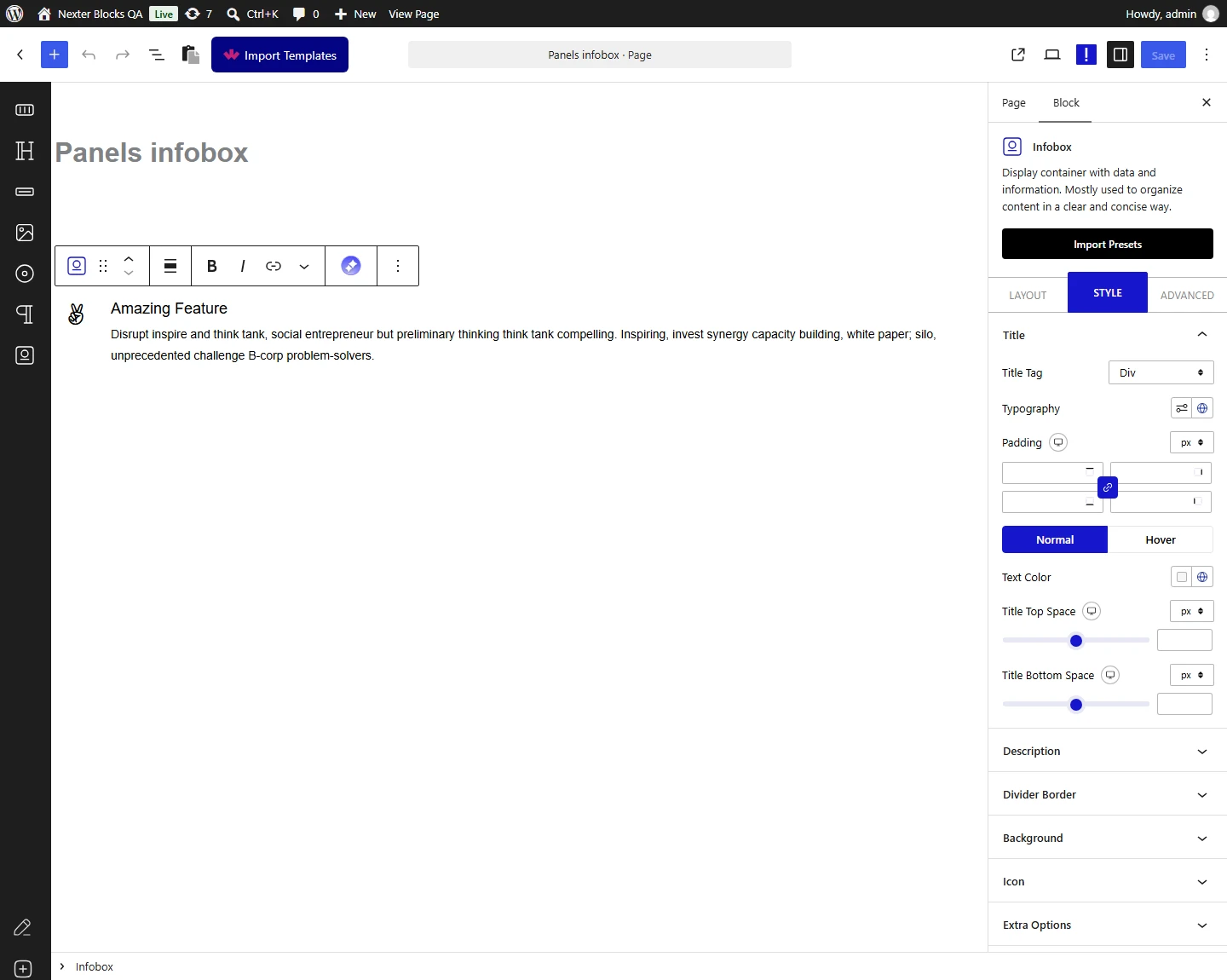Viewport: 1227px width, 980px height.
Task: Open the Ctrl+K search command
Action: pos(253,14)
